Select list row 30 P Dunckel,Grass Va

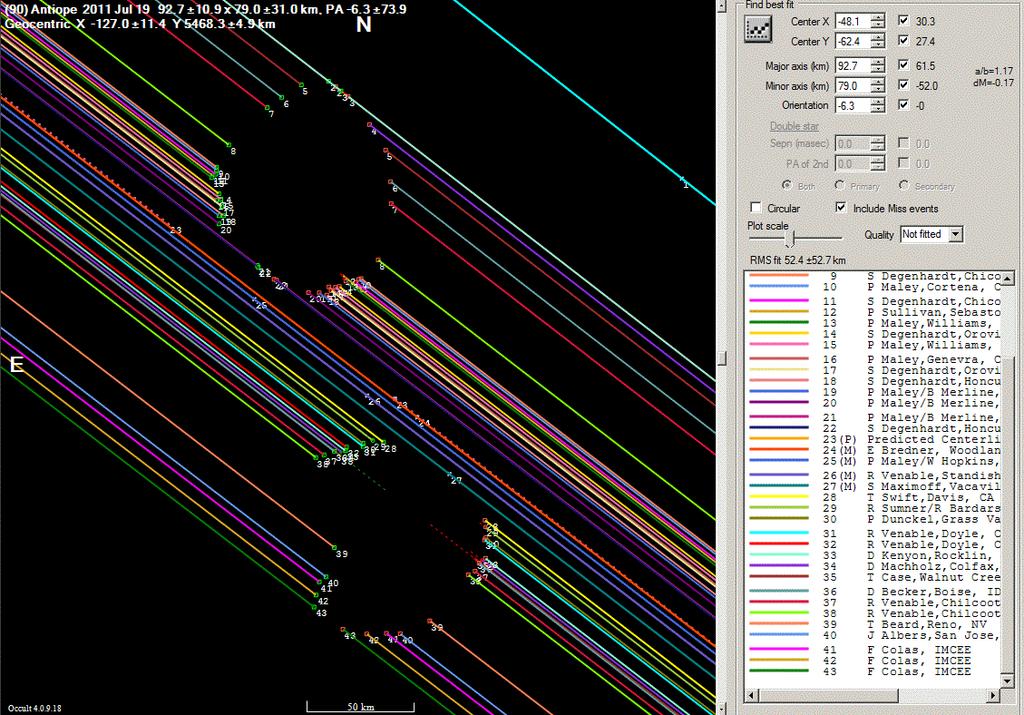[x=872, y=519]
